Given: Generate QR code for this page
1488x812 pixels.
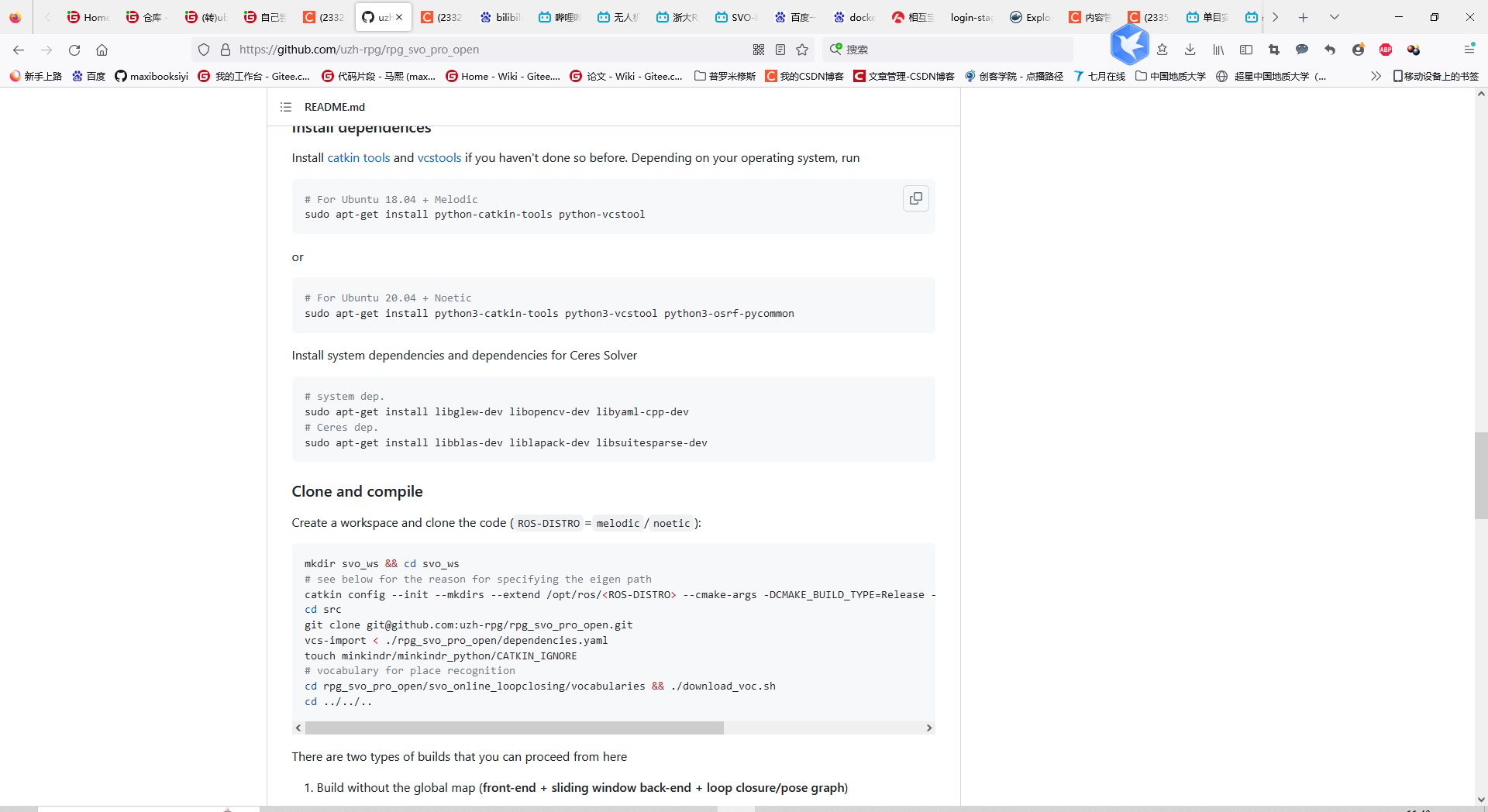Looking at the screenshot, I should [759, 50].
